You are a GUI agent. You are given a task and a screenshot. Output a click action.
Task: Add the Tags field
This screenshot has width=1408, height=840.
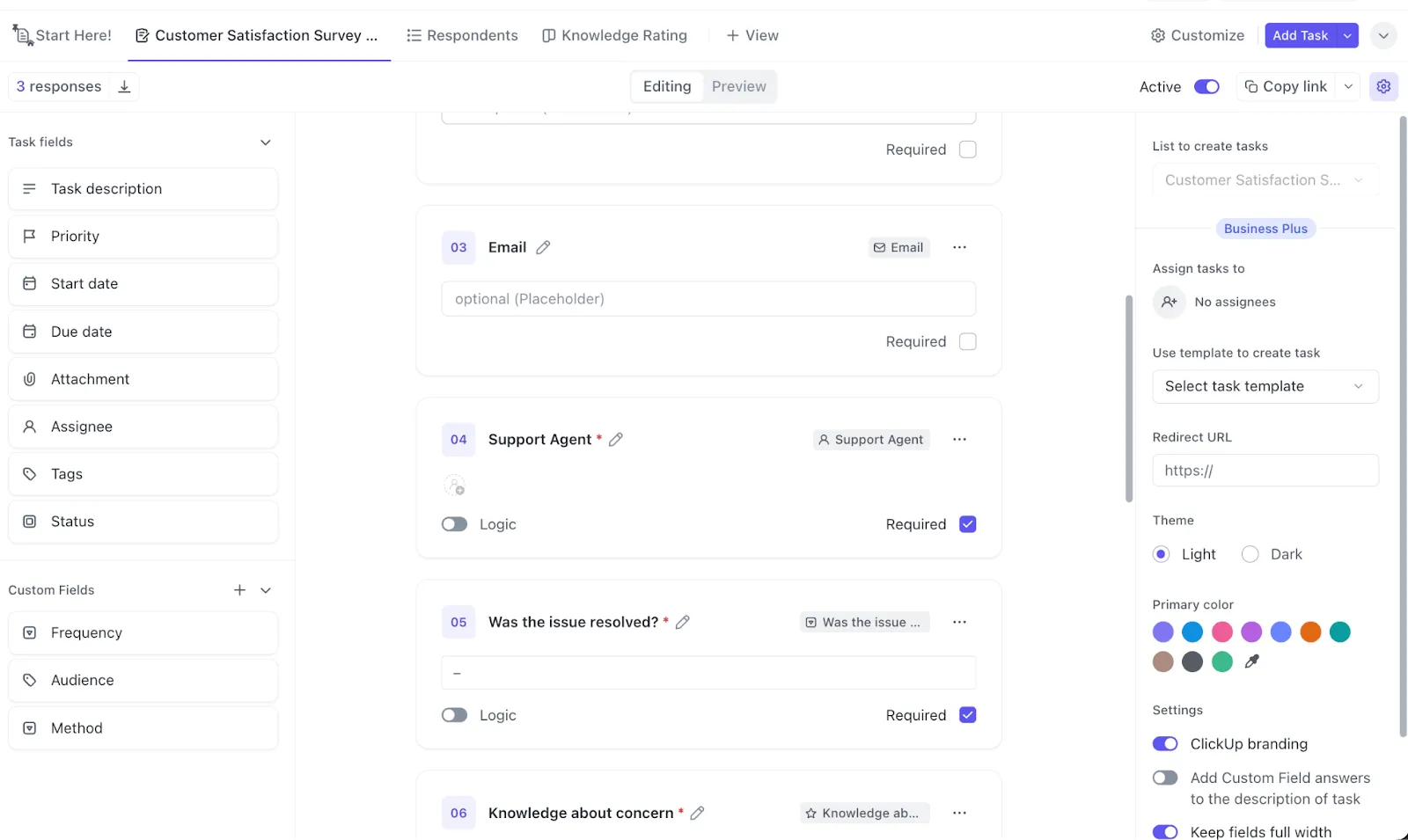point(143,474)
